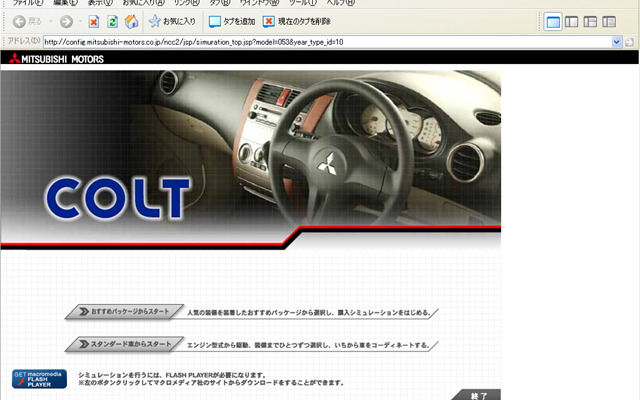This screenshot has width=640, height=400.
Task: Select the two-column split layout icon
Action: click(571, 22)
